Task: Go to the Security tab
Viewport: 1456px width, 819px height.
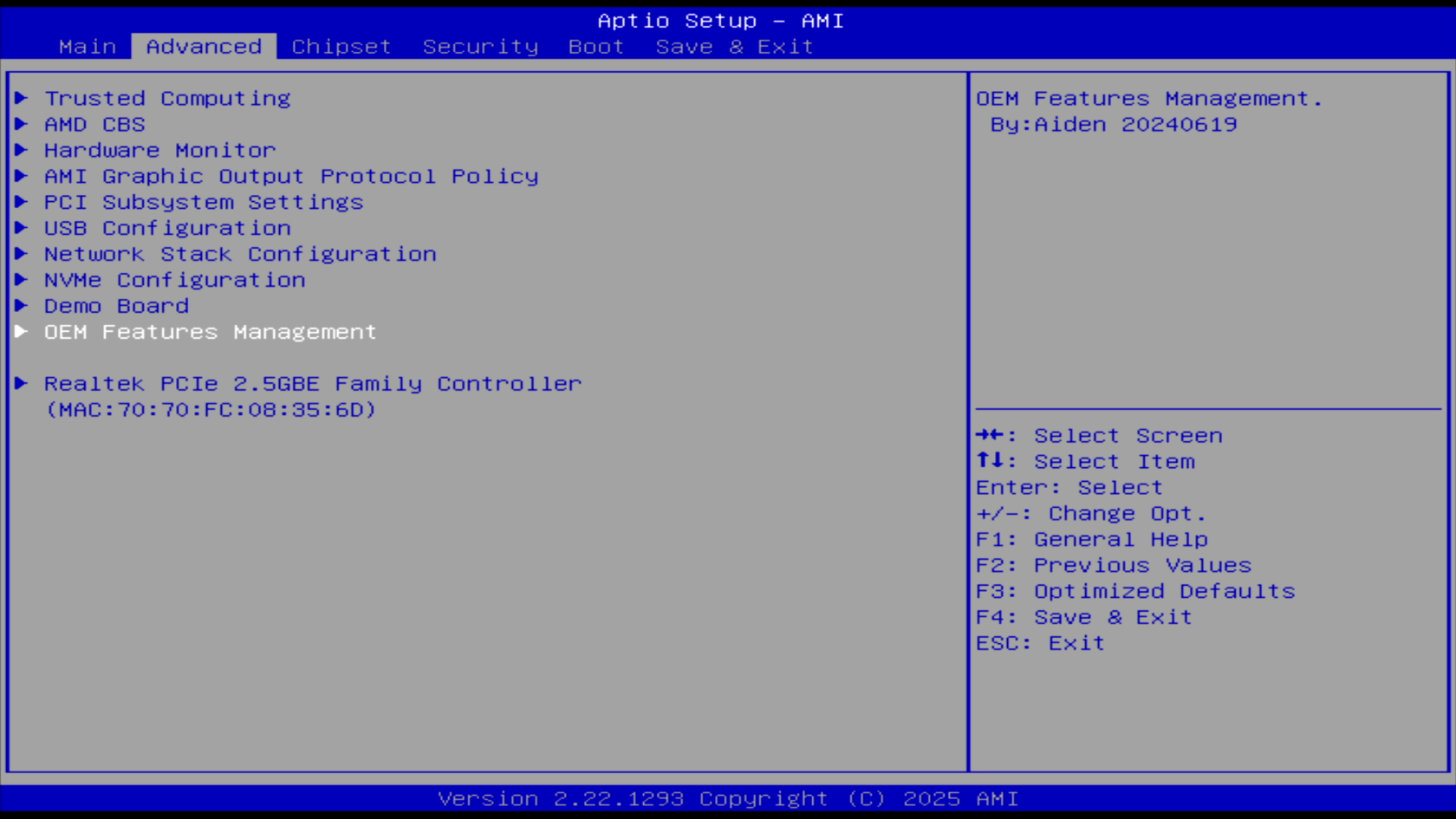Action: (x=481, y=47)
